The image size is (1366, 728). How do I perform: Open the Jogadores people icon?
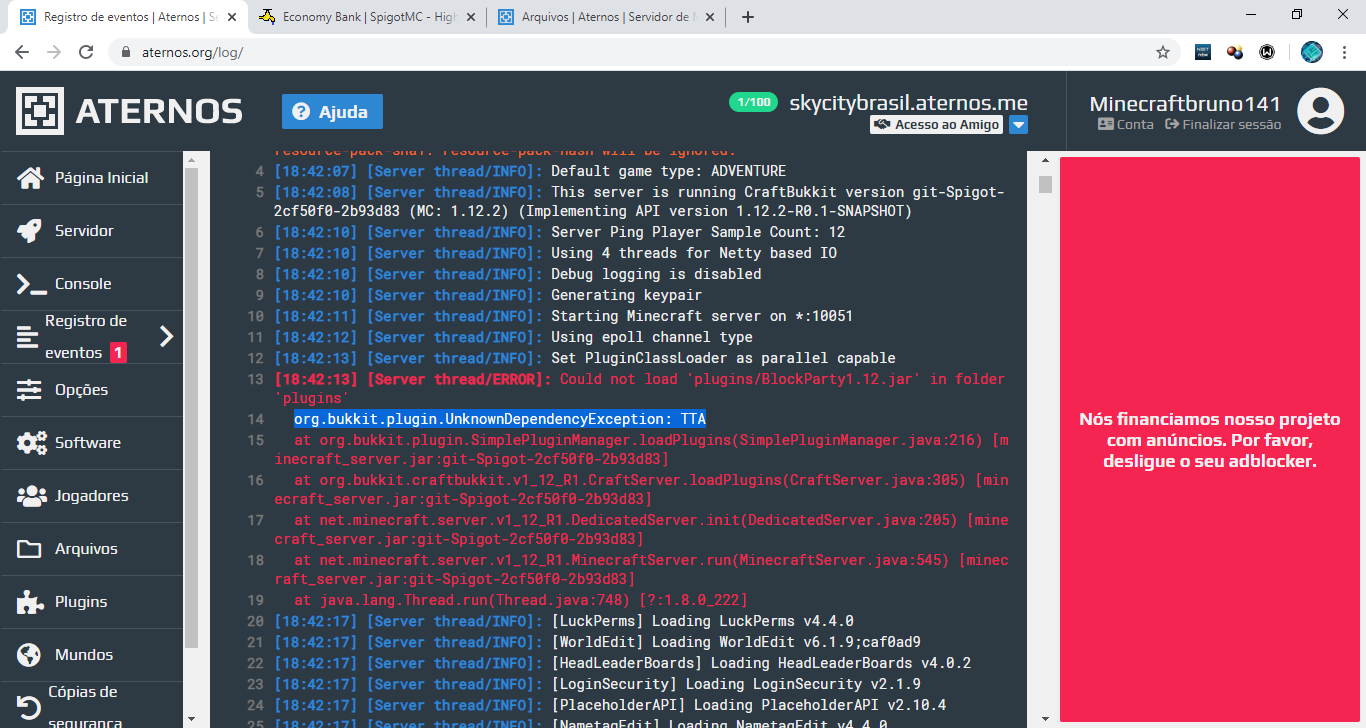pyautogui.click(x=31, y=496)
